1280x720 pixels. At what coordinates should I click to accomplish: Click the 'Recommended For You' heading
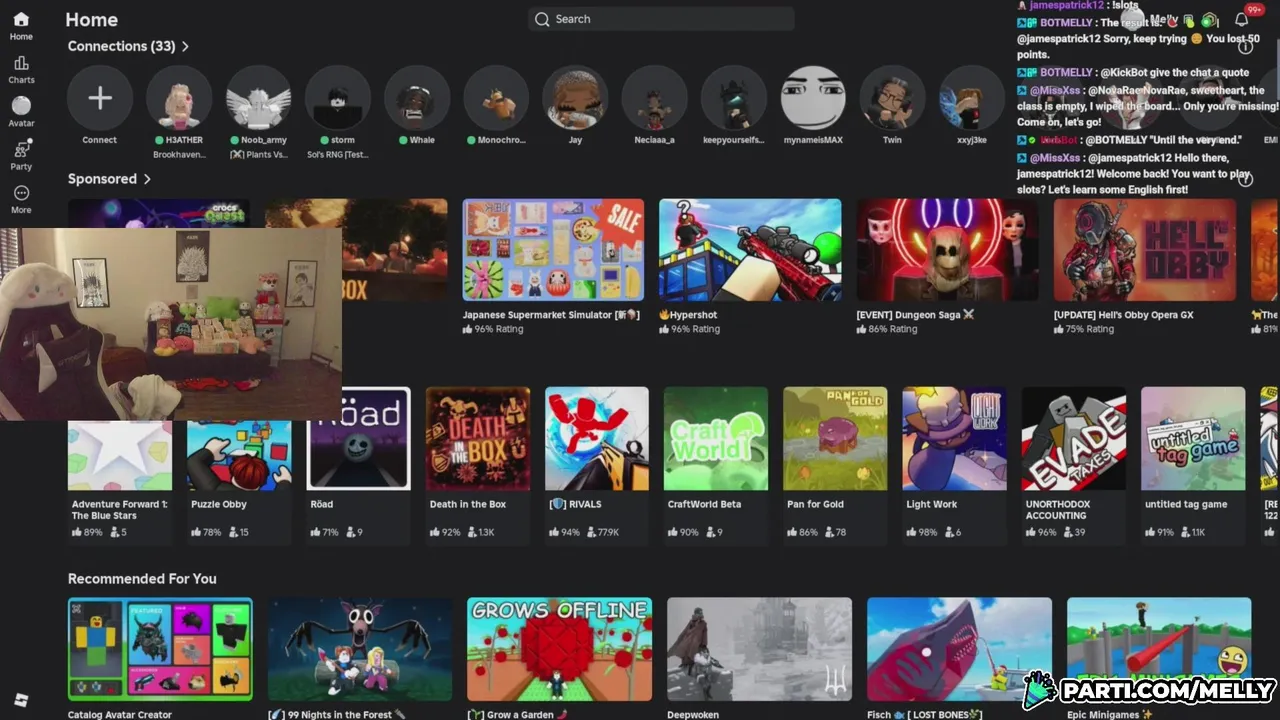pos(142,579)
